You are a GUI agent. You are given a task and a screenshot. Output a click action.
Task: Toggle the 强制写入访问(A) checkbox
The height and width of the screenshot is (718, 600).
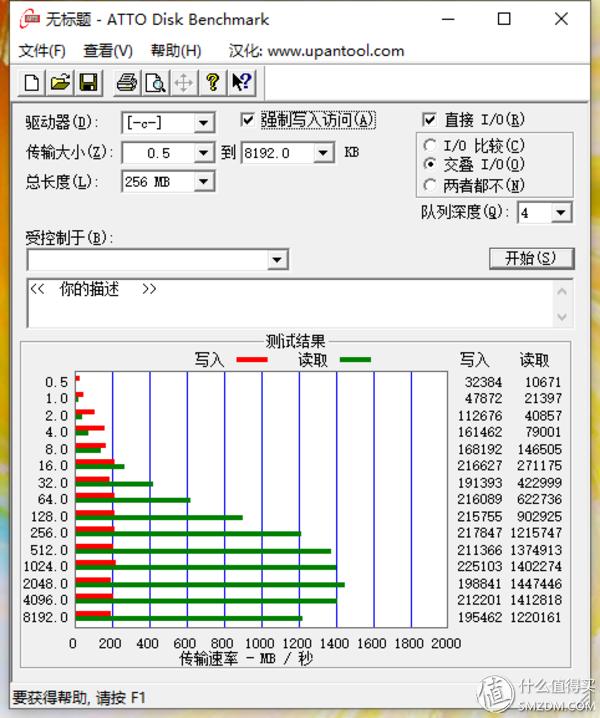(x=247, y=120)
